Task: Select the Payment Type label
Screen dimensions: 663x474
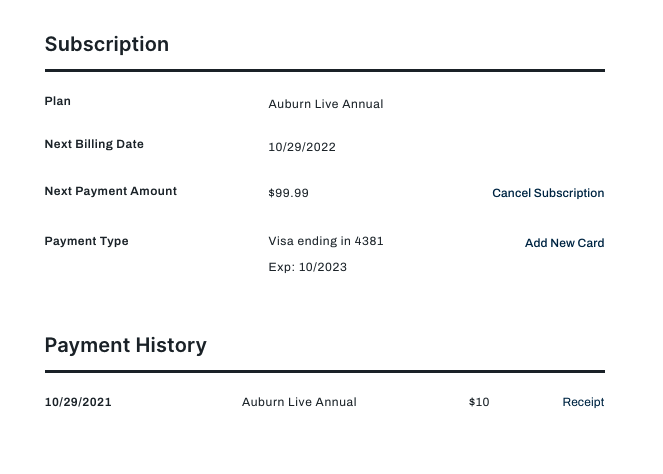Action: [87, 241]
